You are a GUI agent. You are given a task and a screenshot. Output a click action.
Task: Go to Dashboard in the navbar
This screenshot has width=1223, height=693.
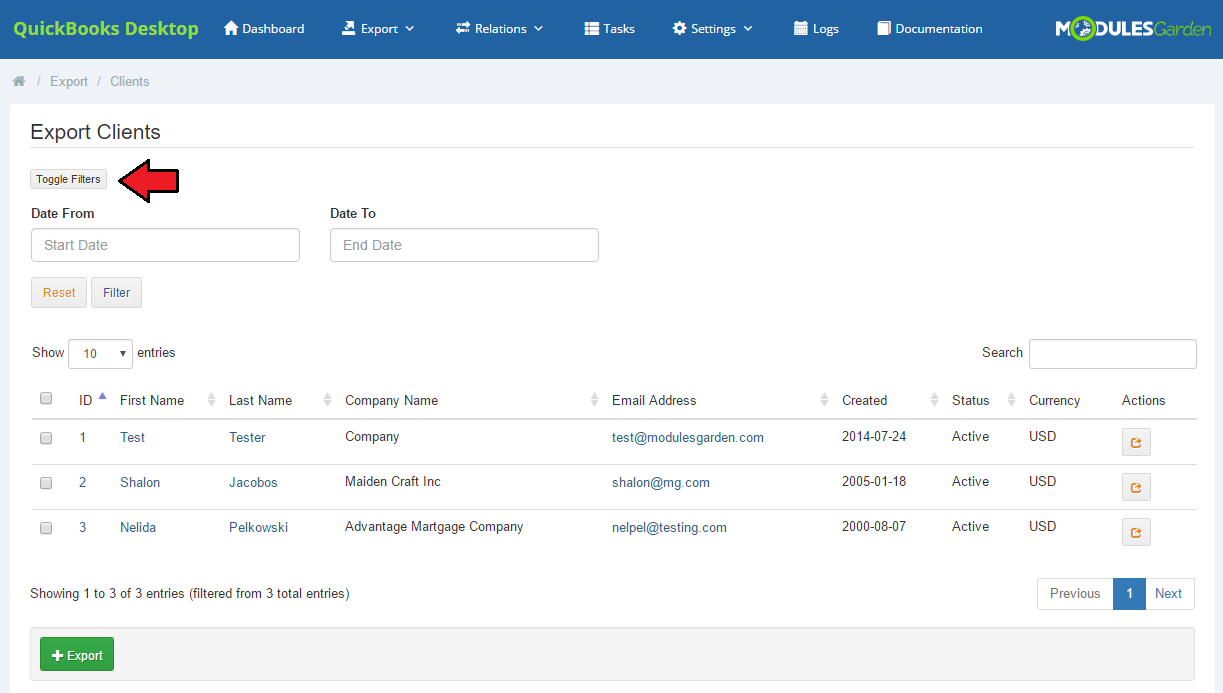coord(264,29)
